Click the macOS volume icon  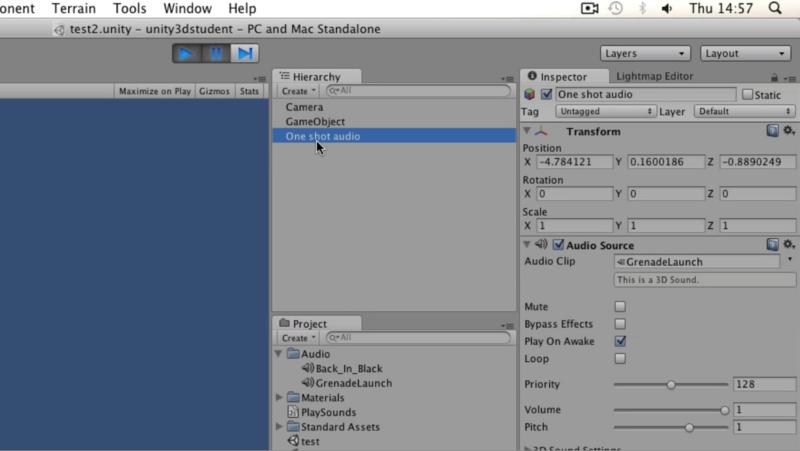pyautogui.click(x=667, y=9)
